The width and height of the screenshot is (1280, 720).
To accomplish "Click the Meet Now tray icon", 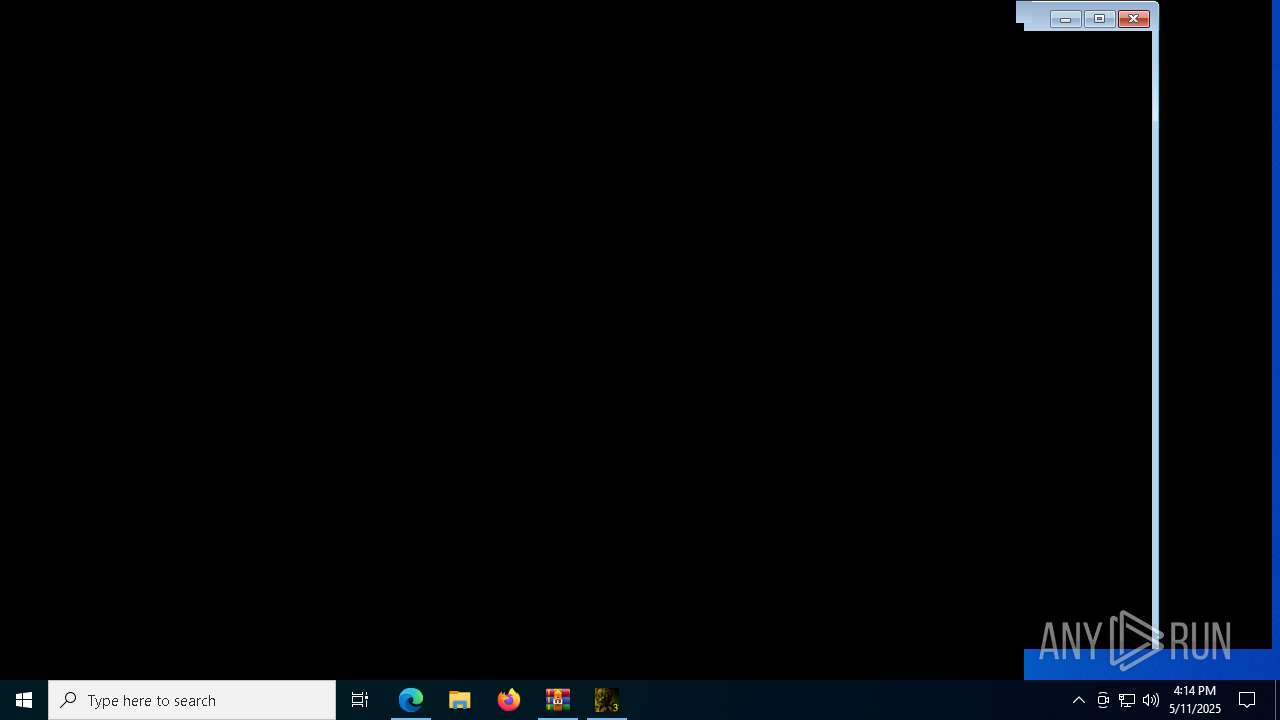I will click(x=1103, y=700).
